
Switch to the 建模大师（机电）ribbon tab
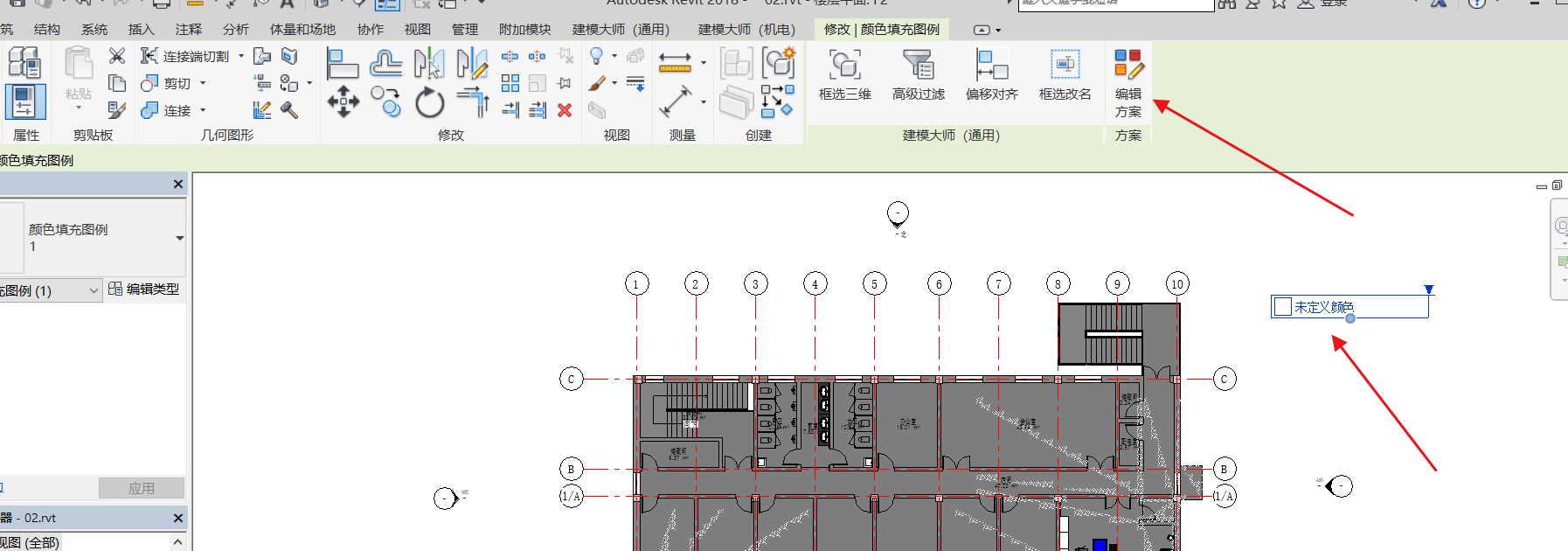pos(746,30)
